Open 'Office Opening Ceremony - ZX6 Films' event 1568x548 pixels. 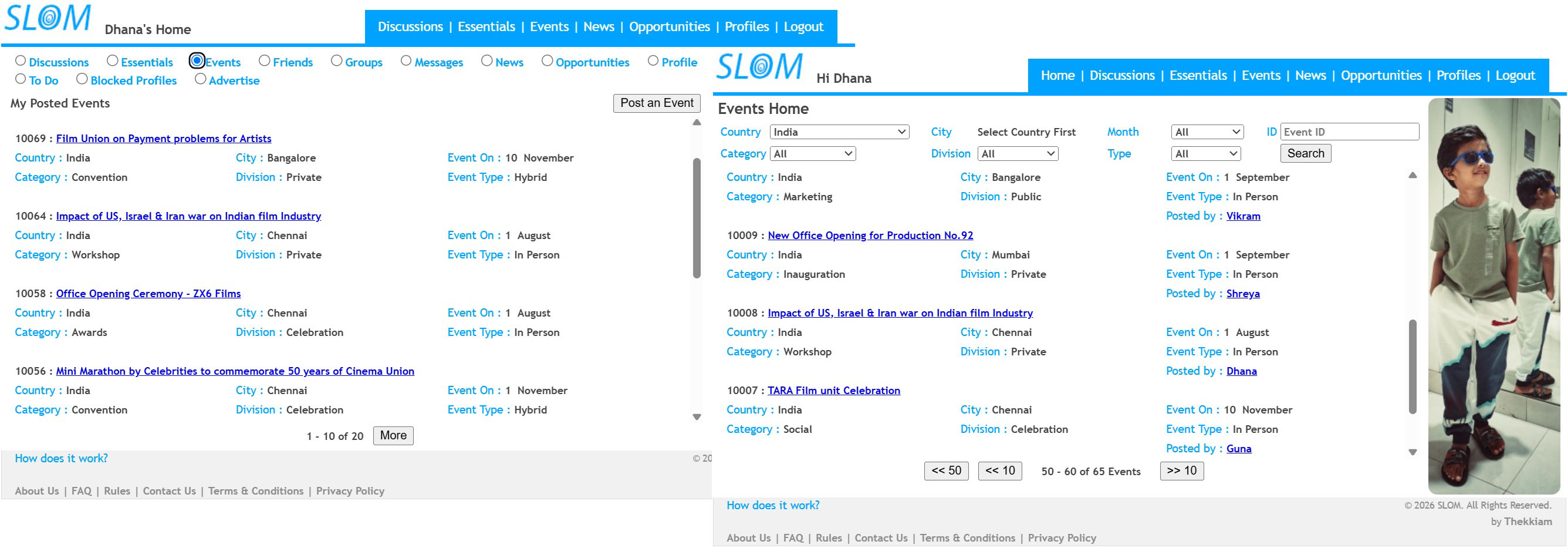(x=148, y=293)
